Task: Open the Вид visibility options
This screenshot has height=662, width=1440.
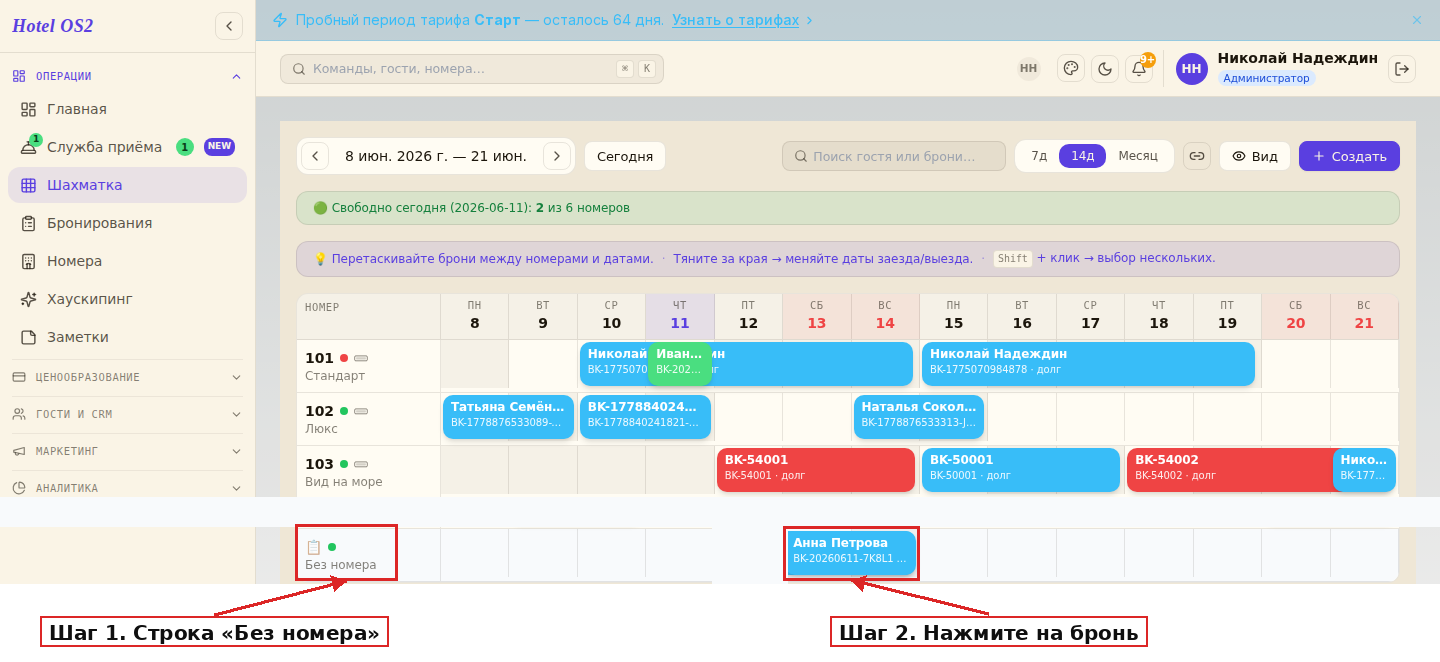Action: coord(1255,156)
